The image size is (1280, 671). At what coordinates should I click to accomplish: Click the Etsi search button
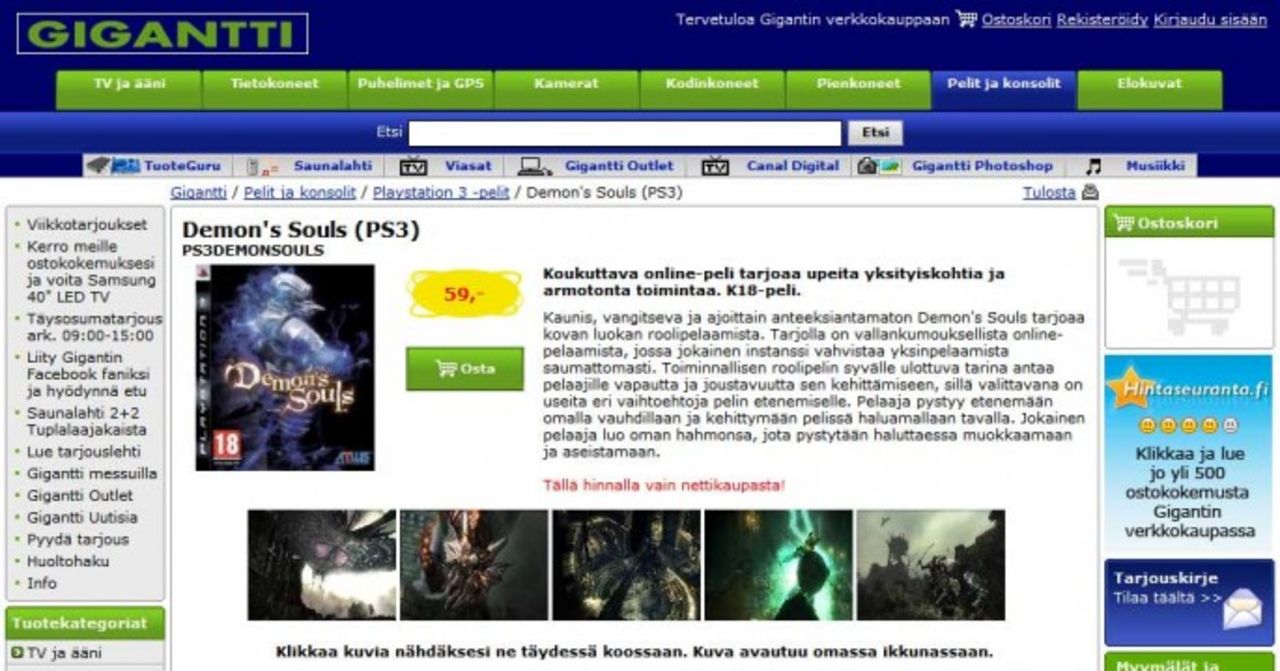874,132
